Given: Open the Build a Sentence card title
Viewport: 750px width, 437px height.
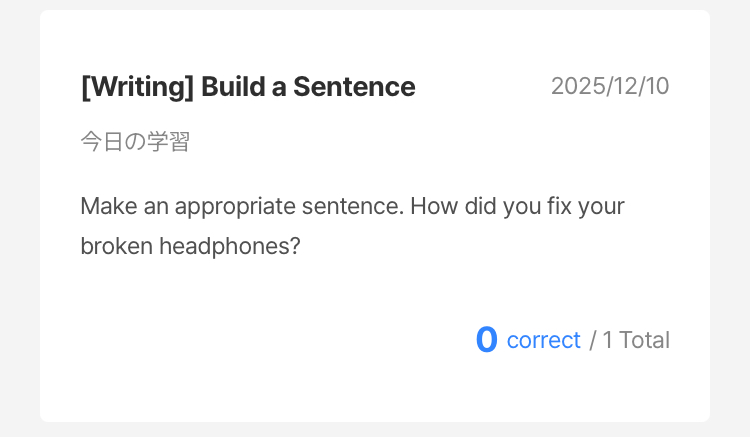Looking at the screenshot, I should click(x=247, y=87).
